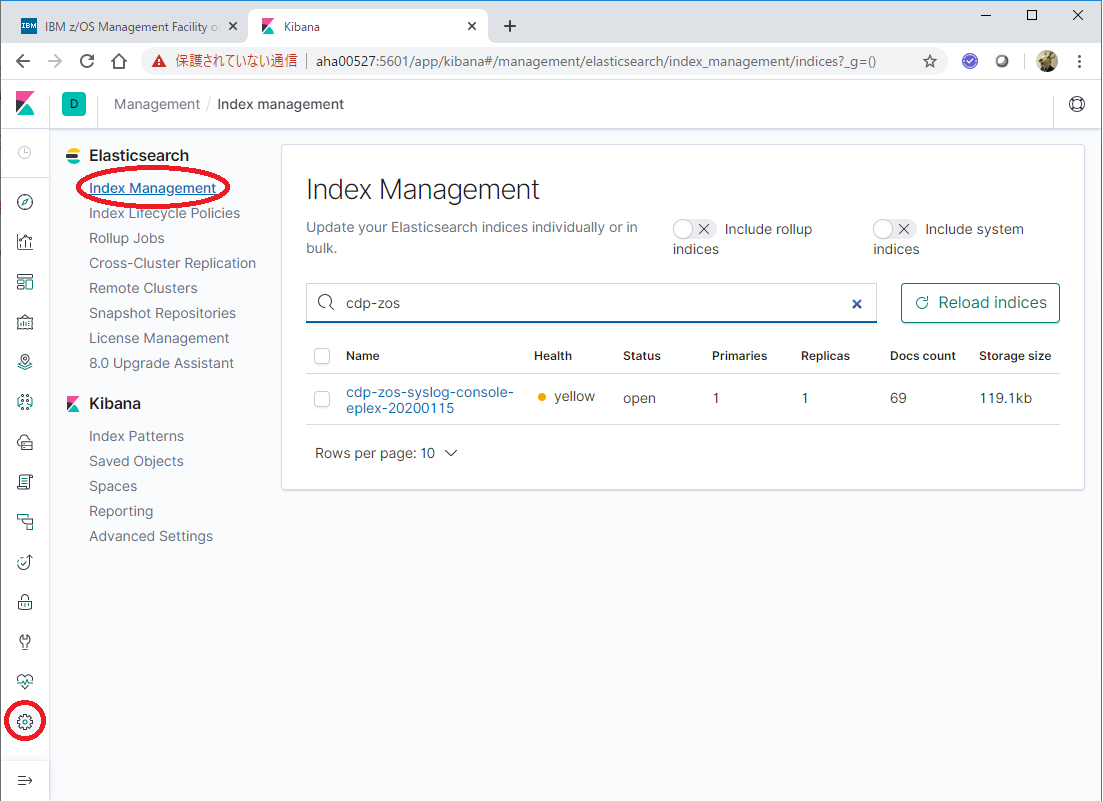
Task: Open the Chrome three-dot menu
Action: (x=1079, y=61)
